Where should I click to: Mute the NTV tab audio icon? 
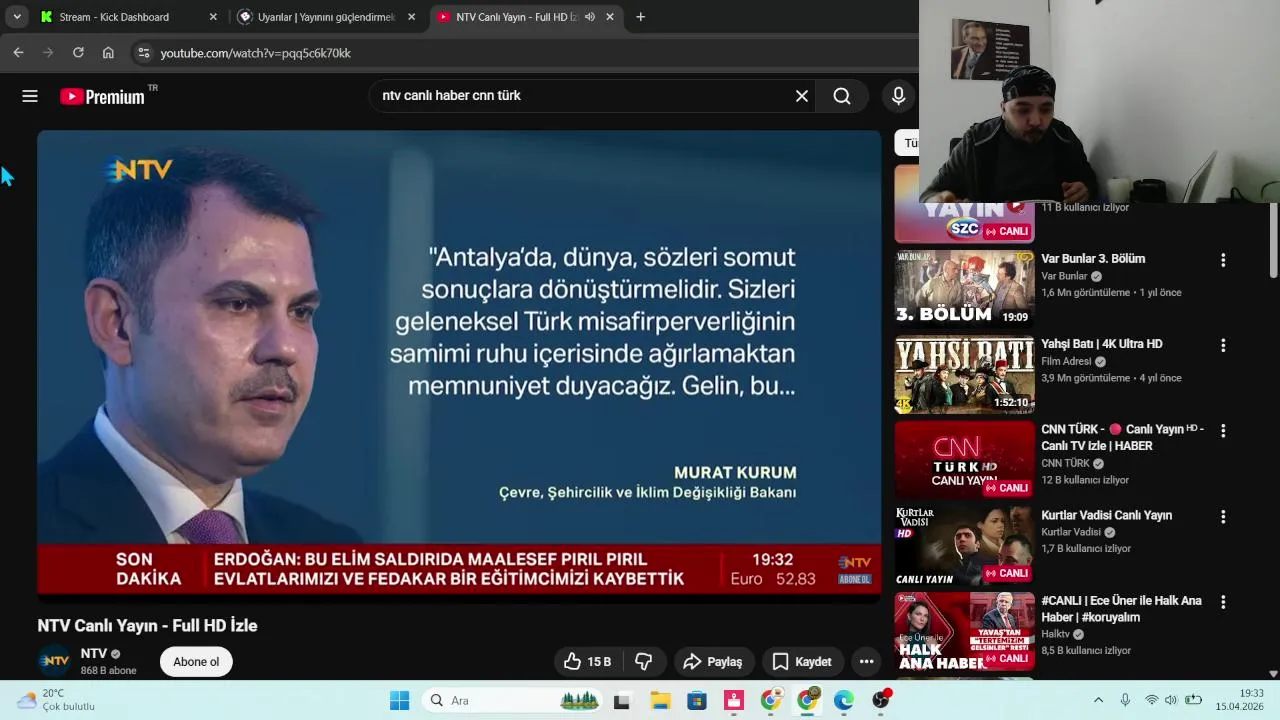tap(590, 17)
